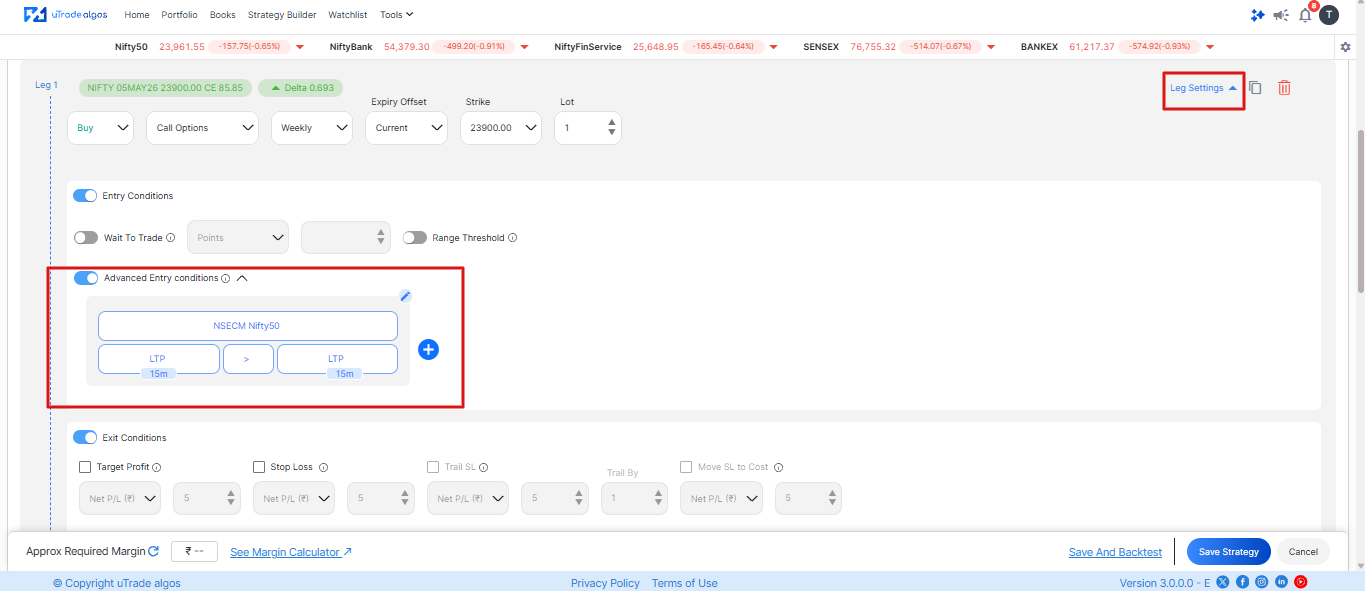Edit the advanced entry condition pencil icon

(405, 296)
